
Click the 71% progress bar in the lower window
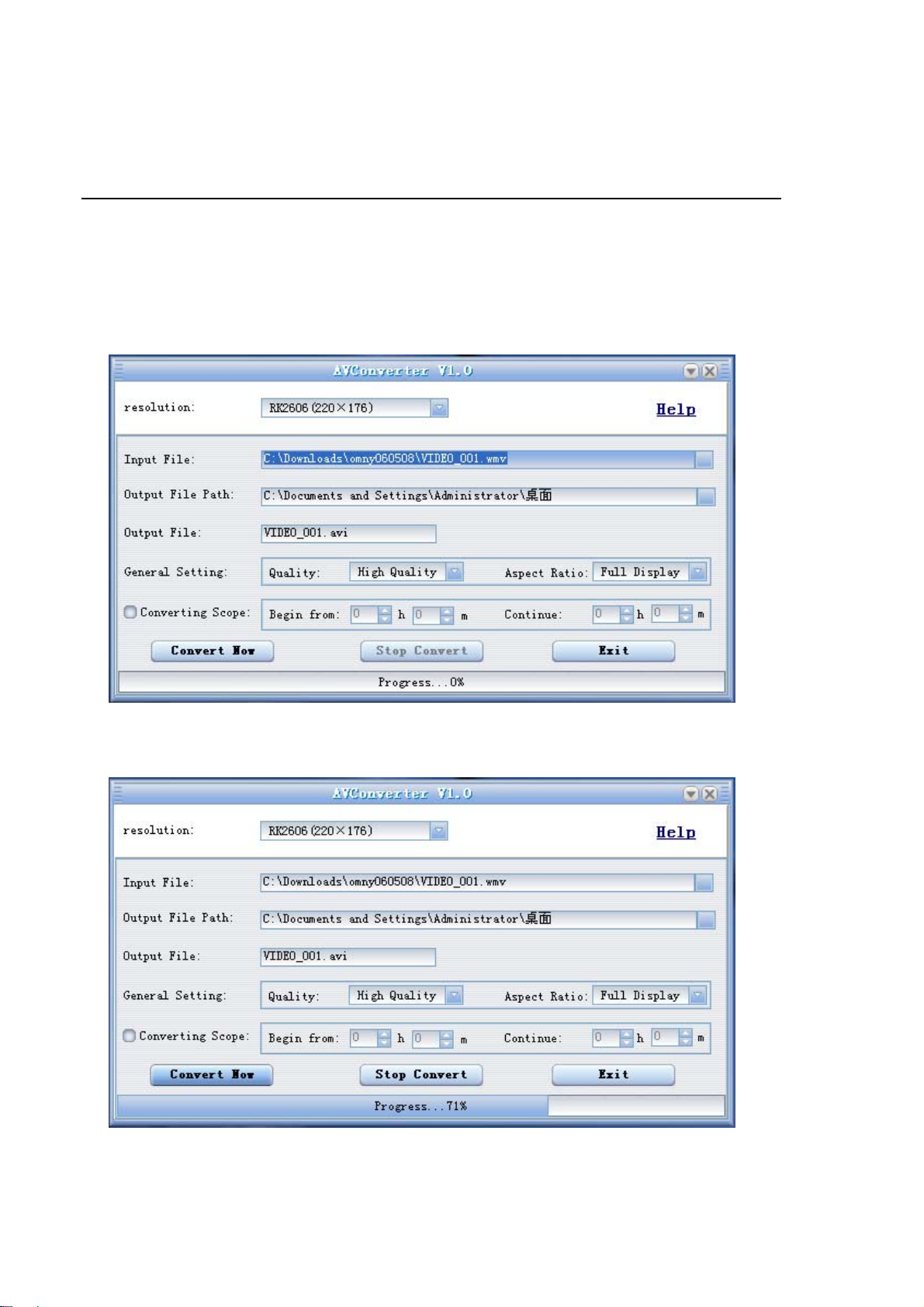[421, 1106]
